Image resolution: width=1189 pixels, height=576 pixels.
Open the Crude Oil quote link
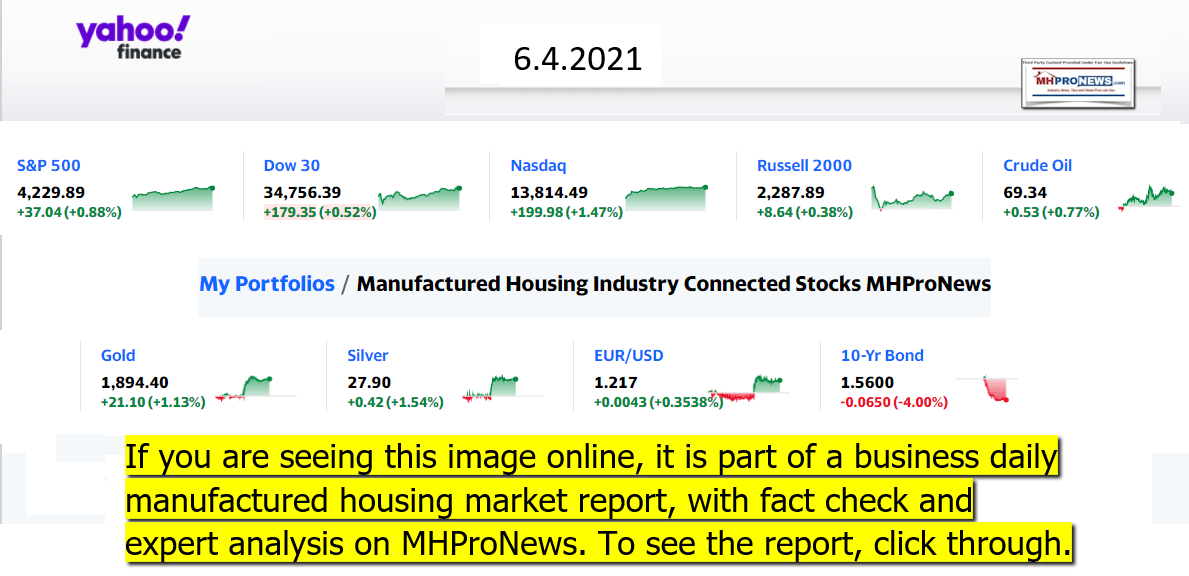(x=1037, y=166)
